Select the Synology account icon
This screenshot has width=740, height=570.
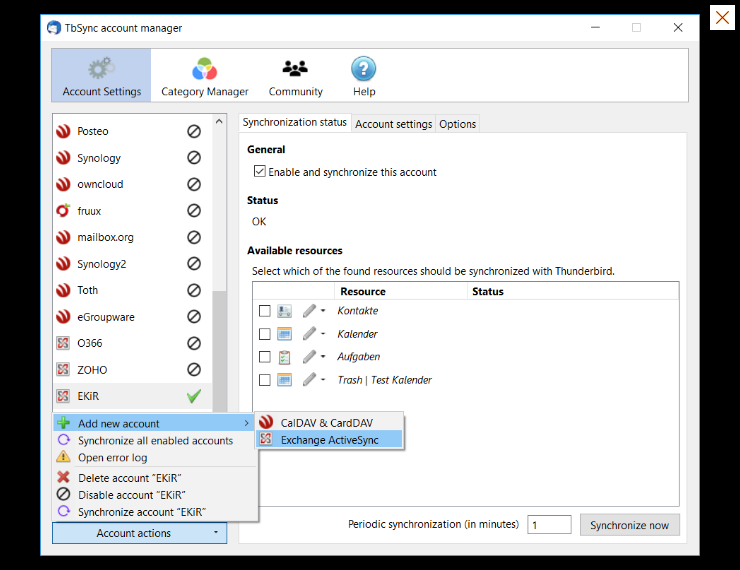coord(63,158)
